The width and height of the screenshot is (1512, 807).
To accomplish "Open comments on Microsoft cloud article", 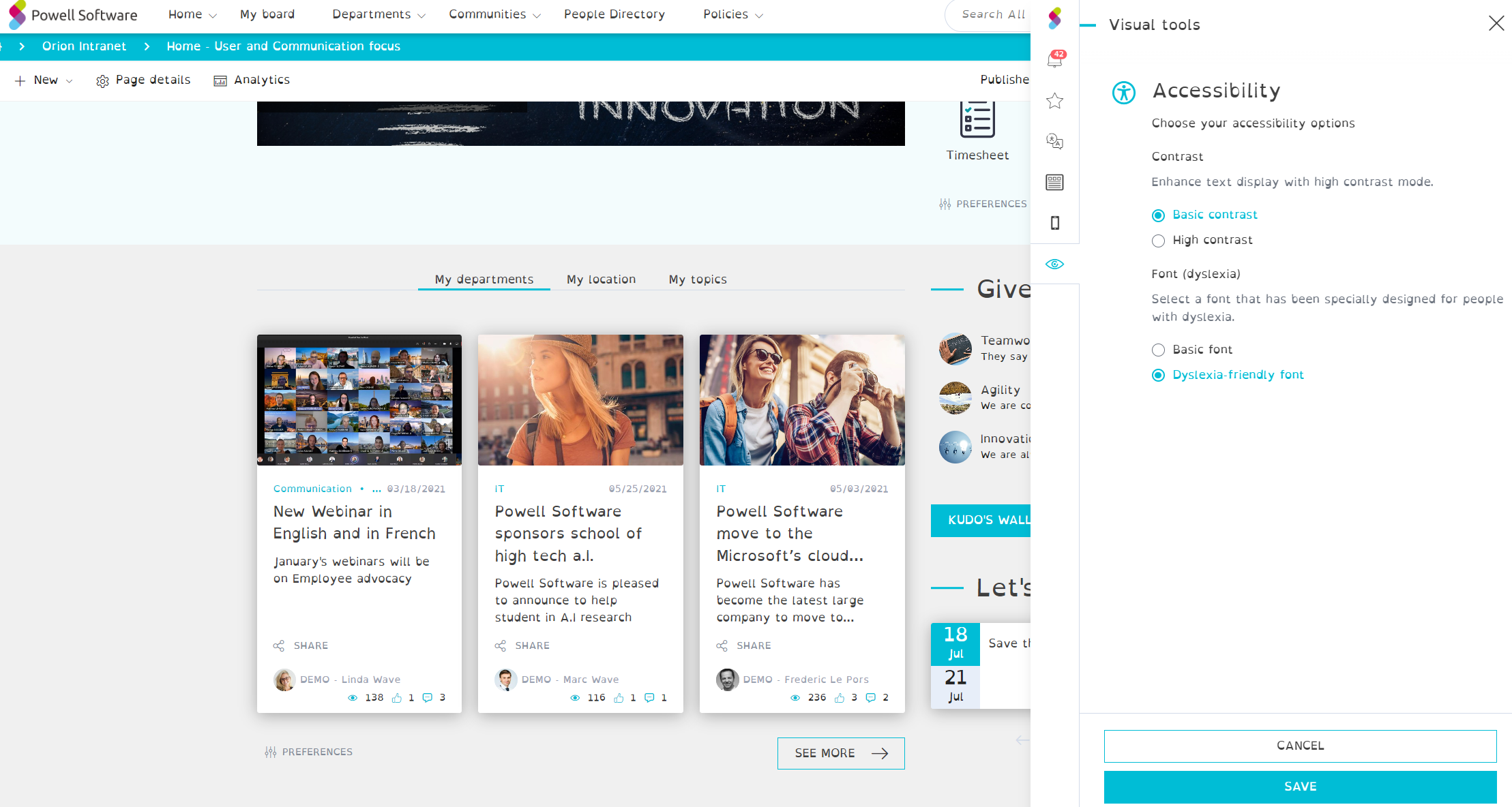I will click(871, 697).
